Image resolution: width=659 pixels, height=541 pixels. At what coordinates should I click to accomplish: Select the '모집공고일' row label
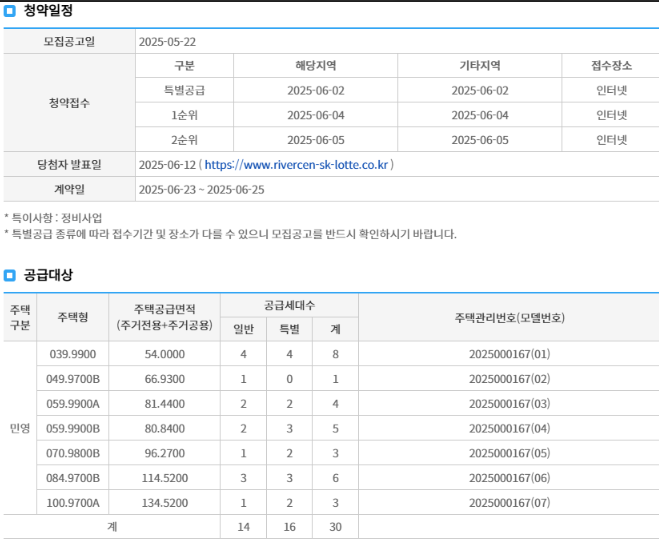[x=69, y=42]
